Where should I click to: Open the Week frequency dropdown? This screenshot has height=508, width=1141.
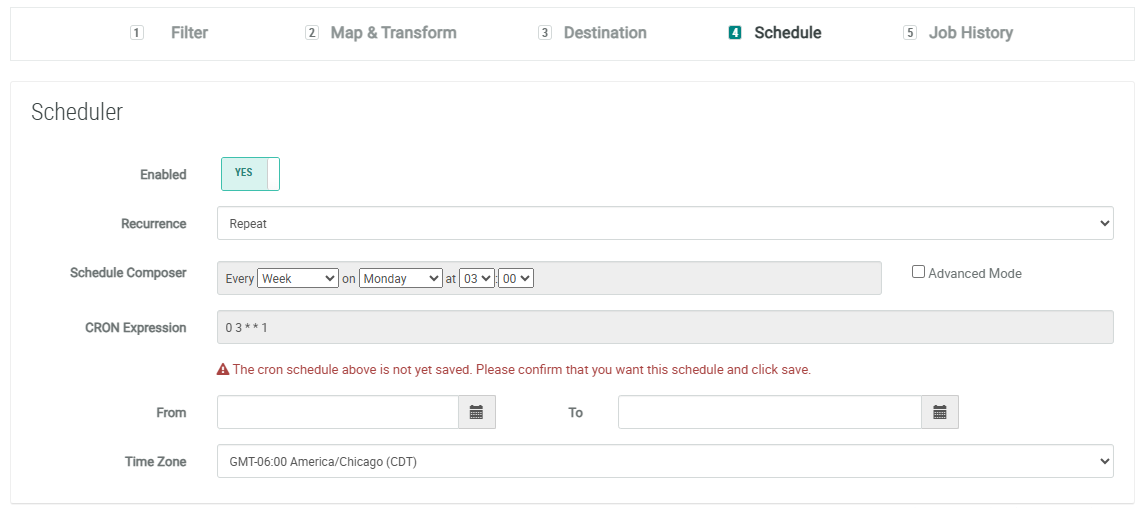click(x=298, y=279)
